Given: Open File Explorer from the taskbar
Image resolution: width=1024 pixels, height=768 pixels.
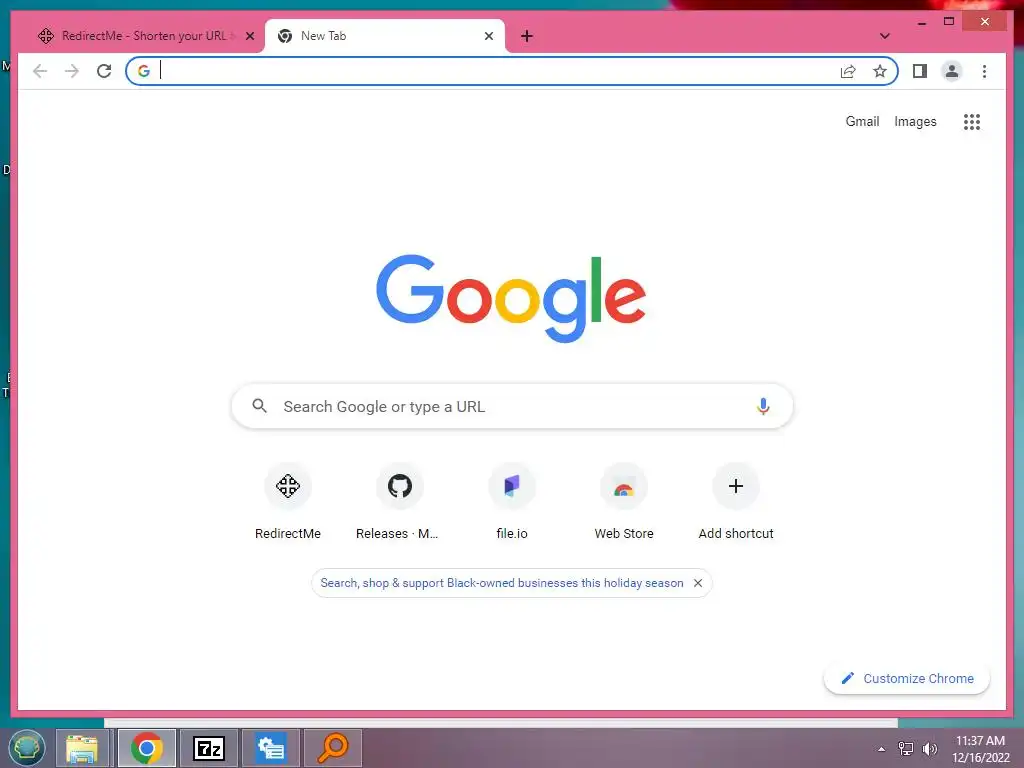Looking at the screenshot, I should (82, 748).
